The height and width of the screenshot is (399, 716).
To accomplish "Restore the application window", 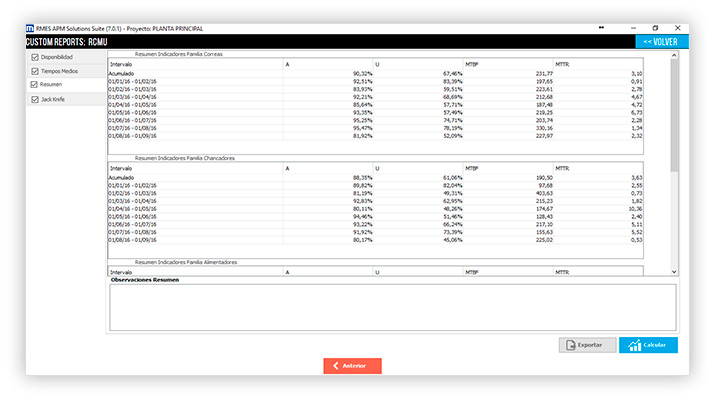I will tap(655, 28).
